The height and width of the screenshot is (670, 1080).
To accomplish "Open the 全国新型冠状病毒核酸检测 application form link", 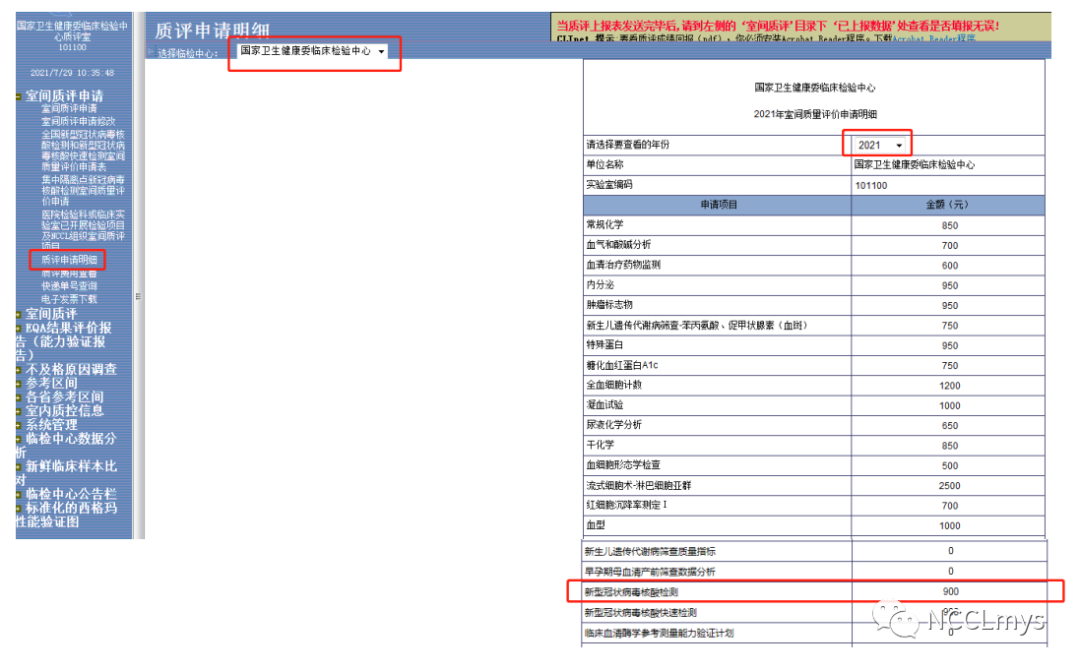I will (x=83, y=150).
